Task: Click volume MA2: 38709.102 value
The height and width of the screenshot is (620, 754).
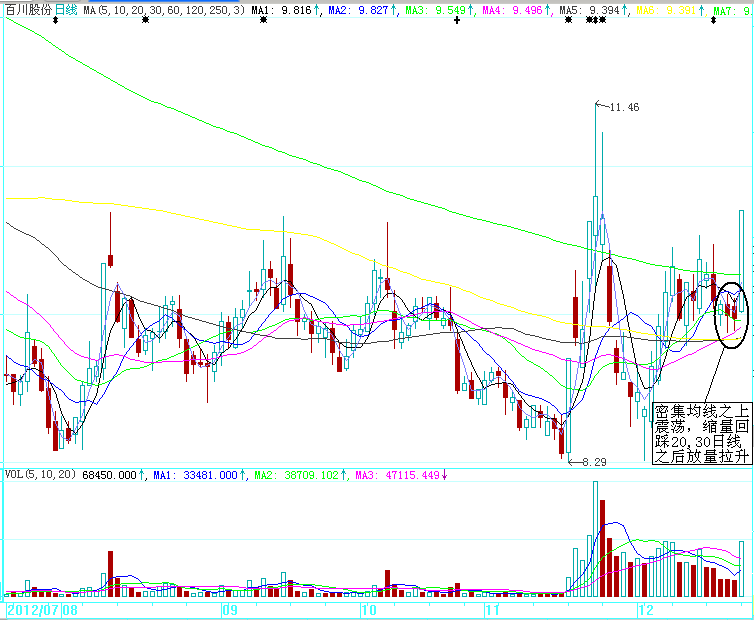Action: pyautogui.click(x=297, y=475)
